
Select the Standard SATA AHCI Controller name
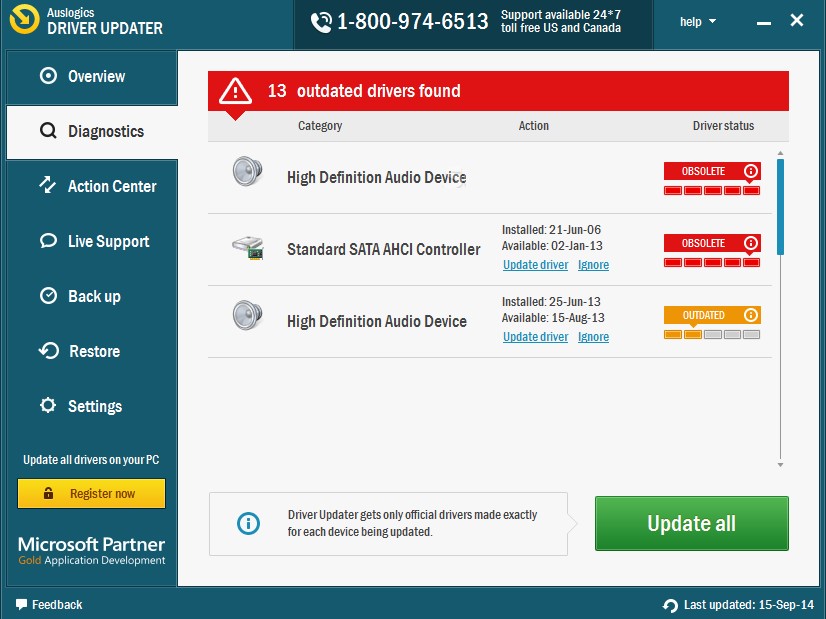384,249
